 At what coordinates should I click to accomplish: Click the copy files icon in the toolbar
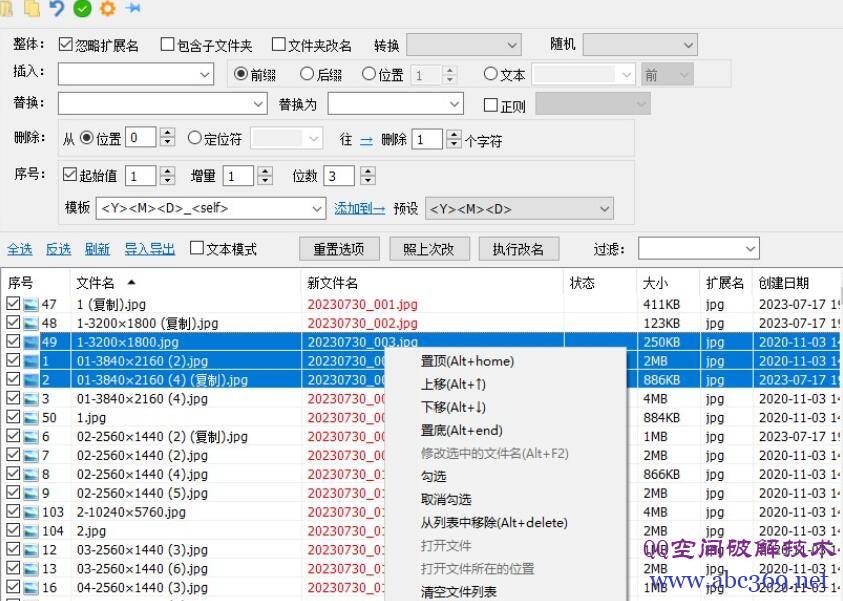[x=31, y=7]
